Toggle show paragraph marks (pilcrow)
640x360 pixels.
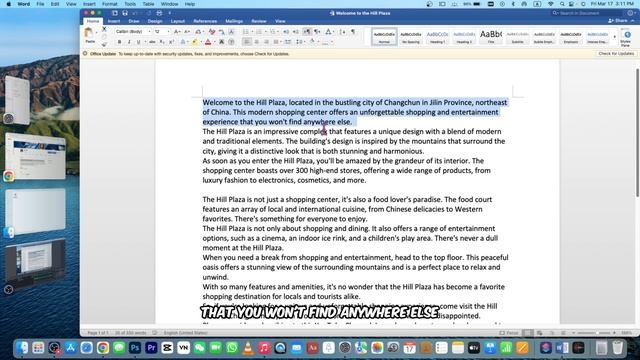(353, 31)
